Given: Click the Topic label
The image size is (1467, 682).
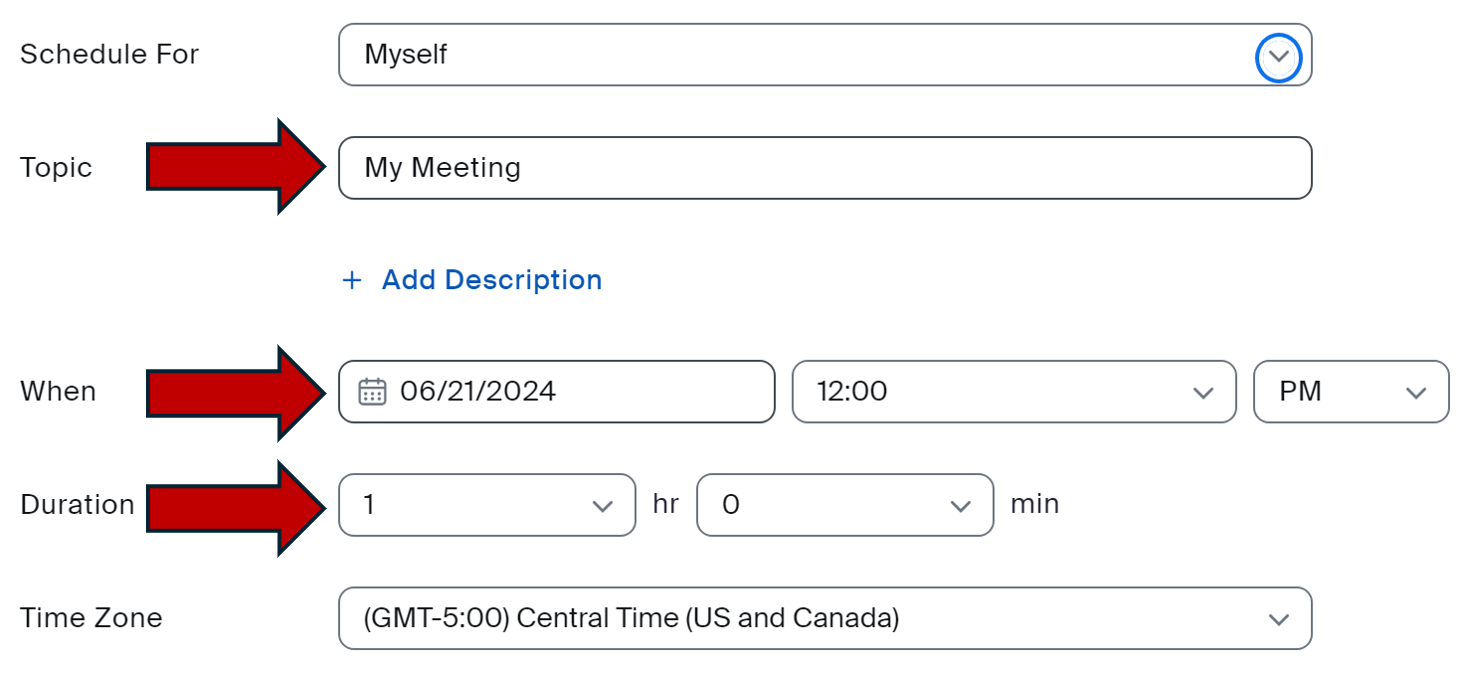Looking at the screenshot, I should (56, 168).
